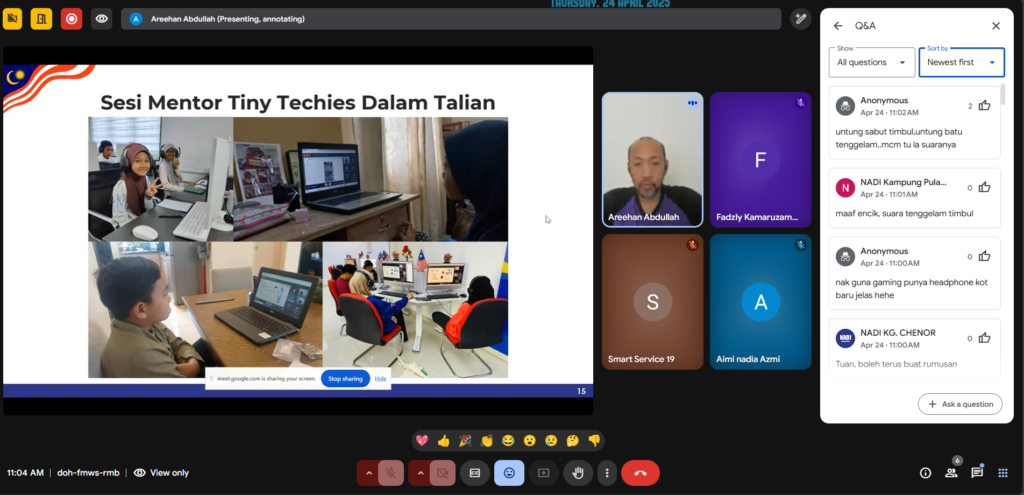Toggle the muted microphone button
Viewport: 1024px width, 495px height.
pyautogui.click(x=391, y=473)
